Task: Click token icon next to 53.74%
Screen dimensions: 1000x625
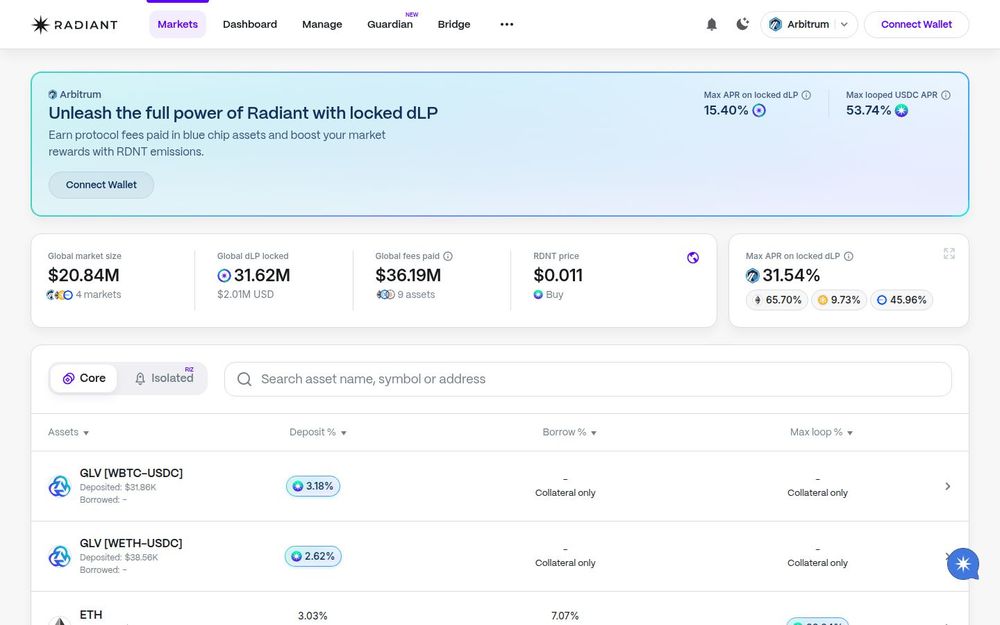Action: [901, 110]
